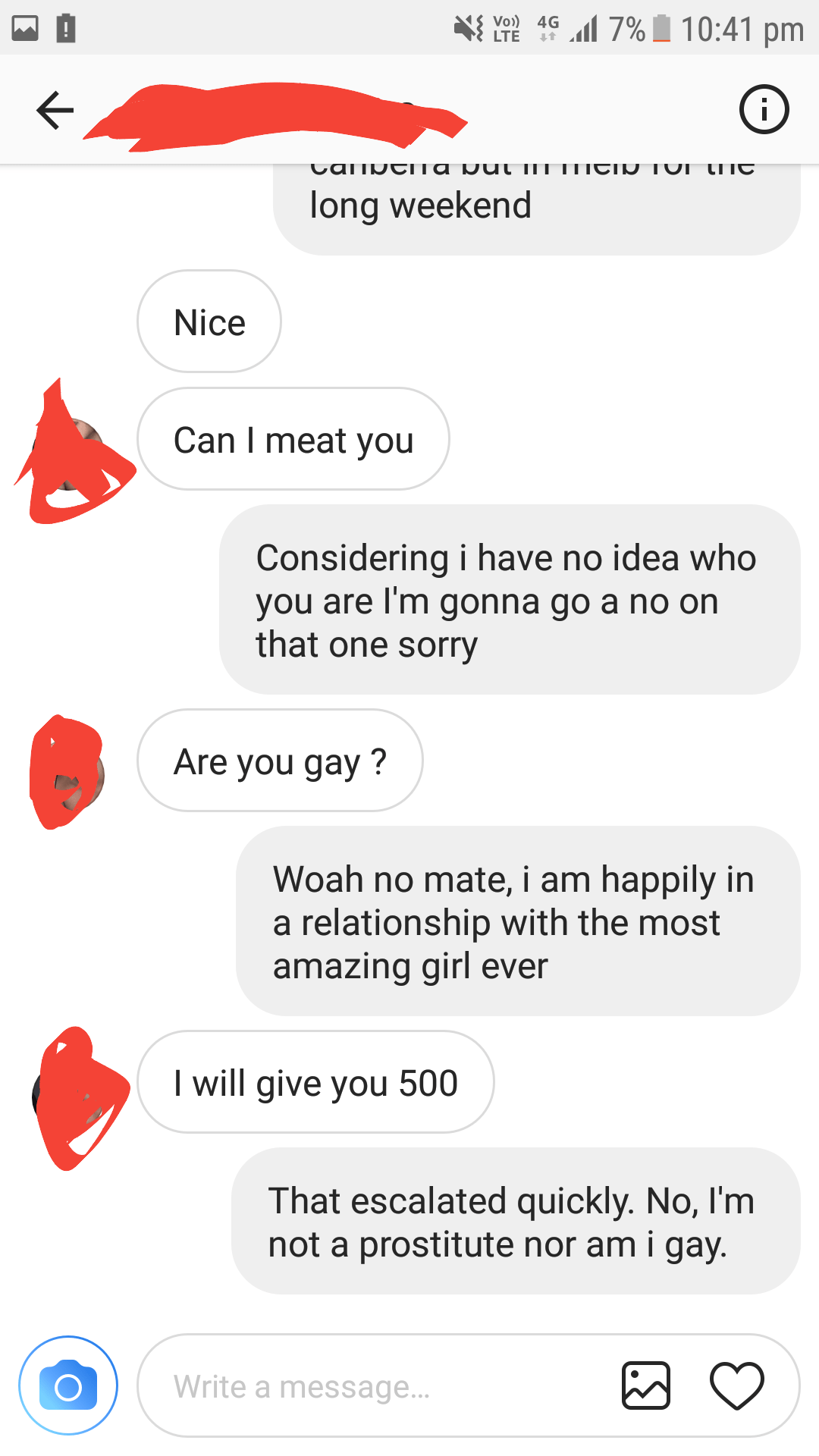Tap the muted sound status icon
819x1456 pixels.
coord(469,29)
